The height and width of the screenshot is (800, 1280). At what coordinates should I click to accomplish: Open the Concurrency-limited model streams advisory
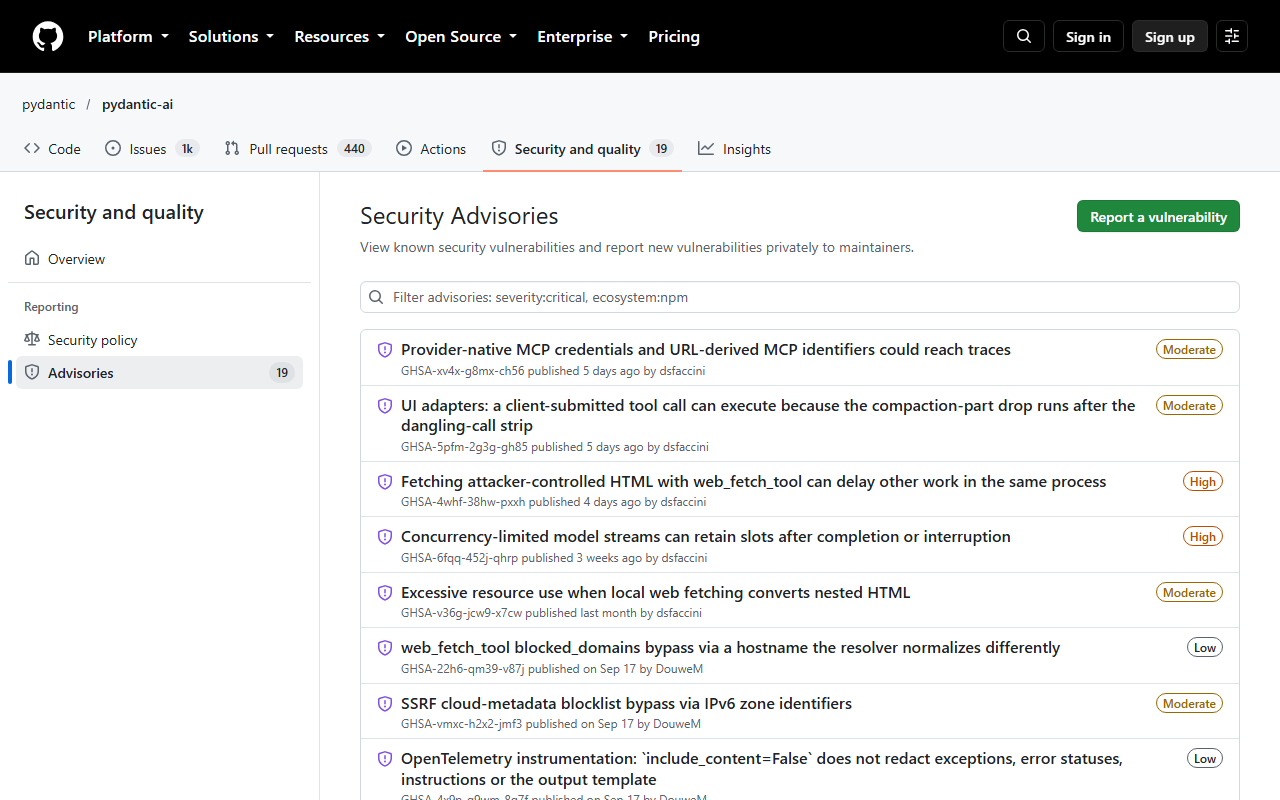tap(706, 537)
